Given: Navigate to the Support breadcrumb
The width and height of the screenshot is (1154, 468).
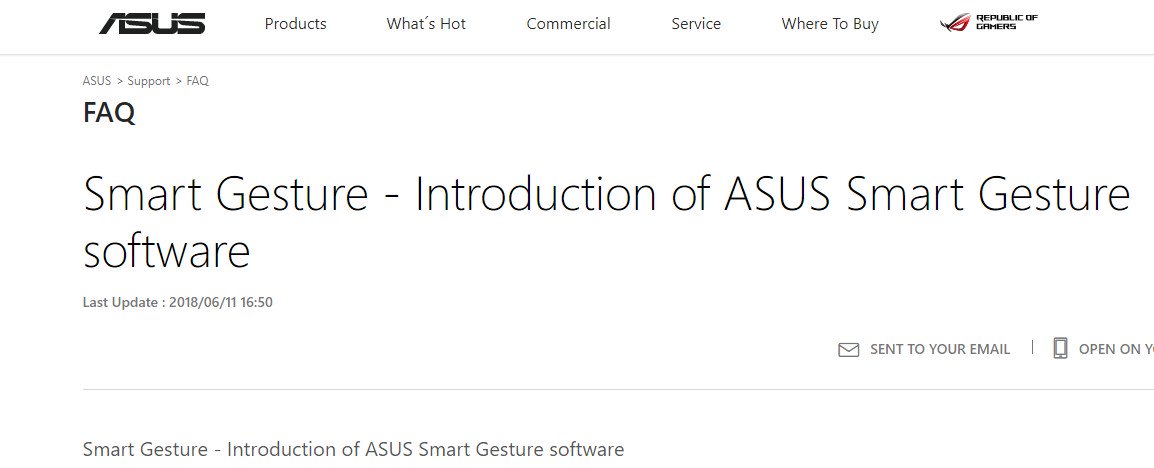Looking at the screenshot, I should point(149,81).
